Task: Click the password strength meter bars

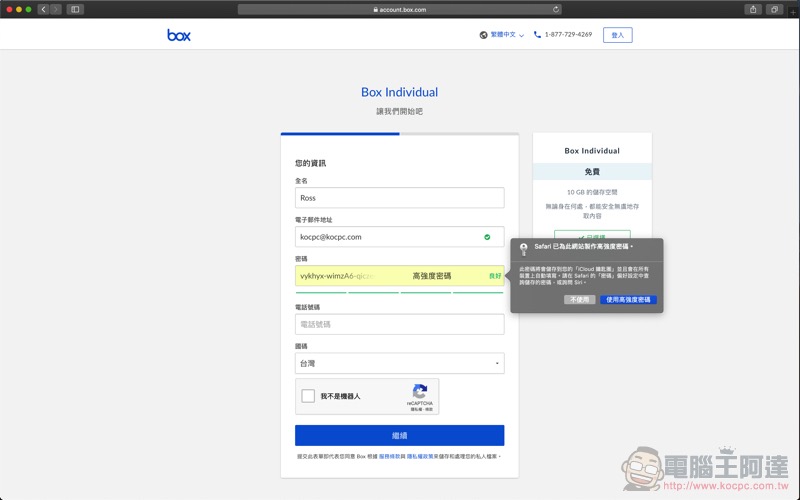Action: (x=399, y=292)
